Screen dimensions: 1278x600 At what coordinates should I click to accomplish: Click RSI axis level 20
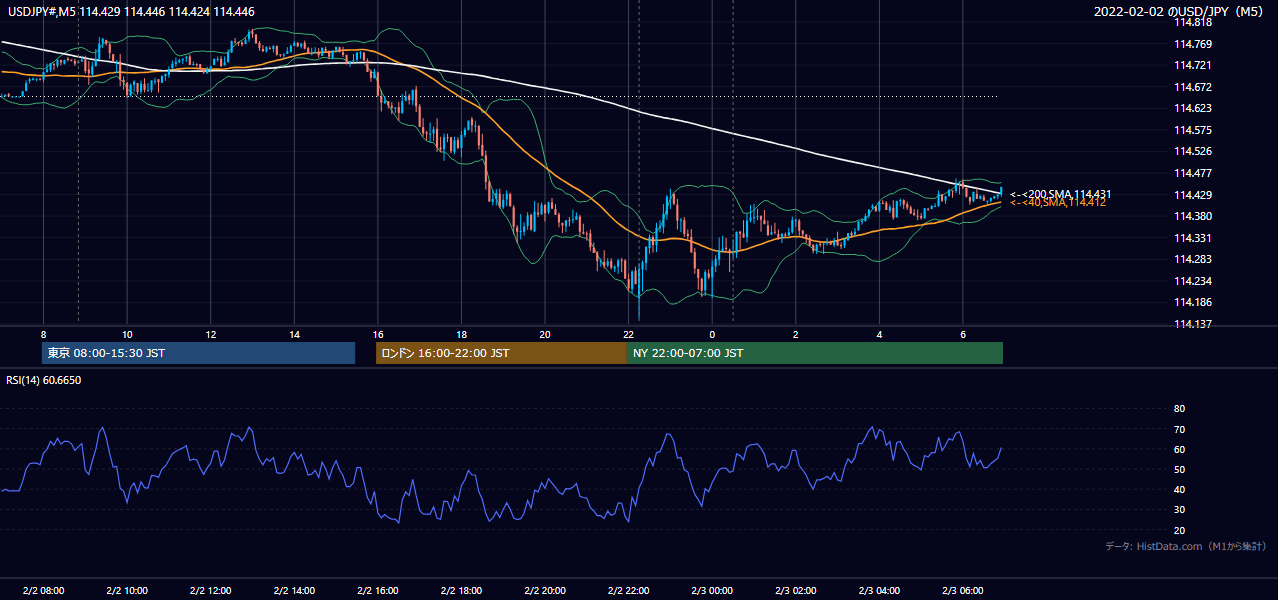coord(1180,531)
